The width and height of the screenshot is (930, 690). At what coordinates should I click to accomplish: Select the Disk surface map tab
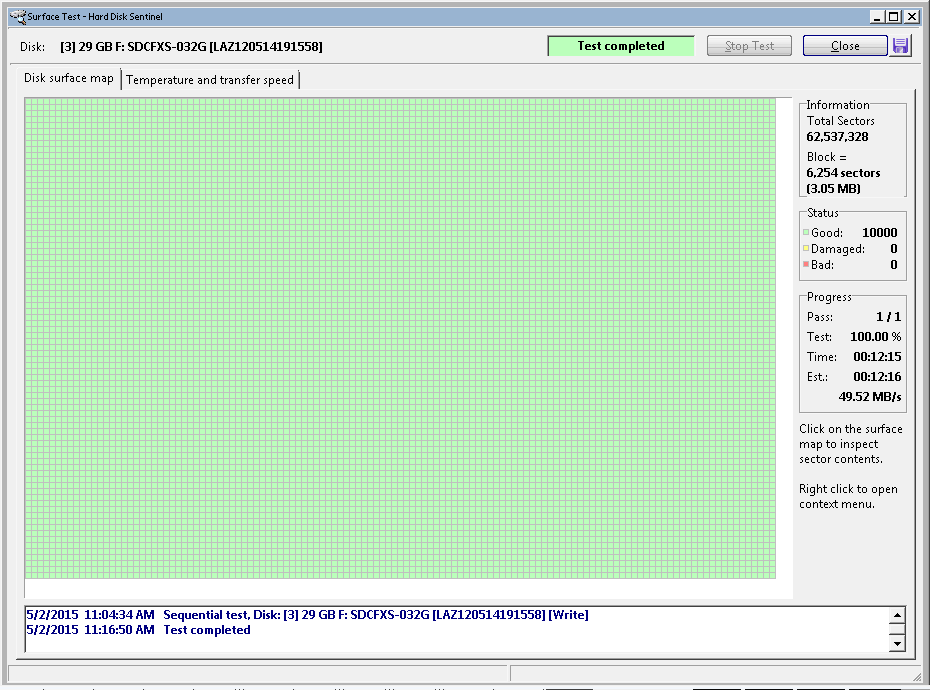pos(69,78)
